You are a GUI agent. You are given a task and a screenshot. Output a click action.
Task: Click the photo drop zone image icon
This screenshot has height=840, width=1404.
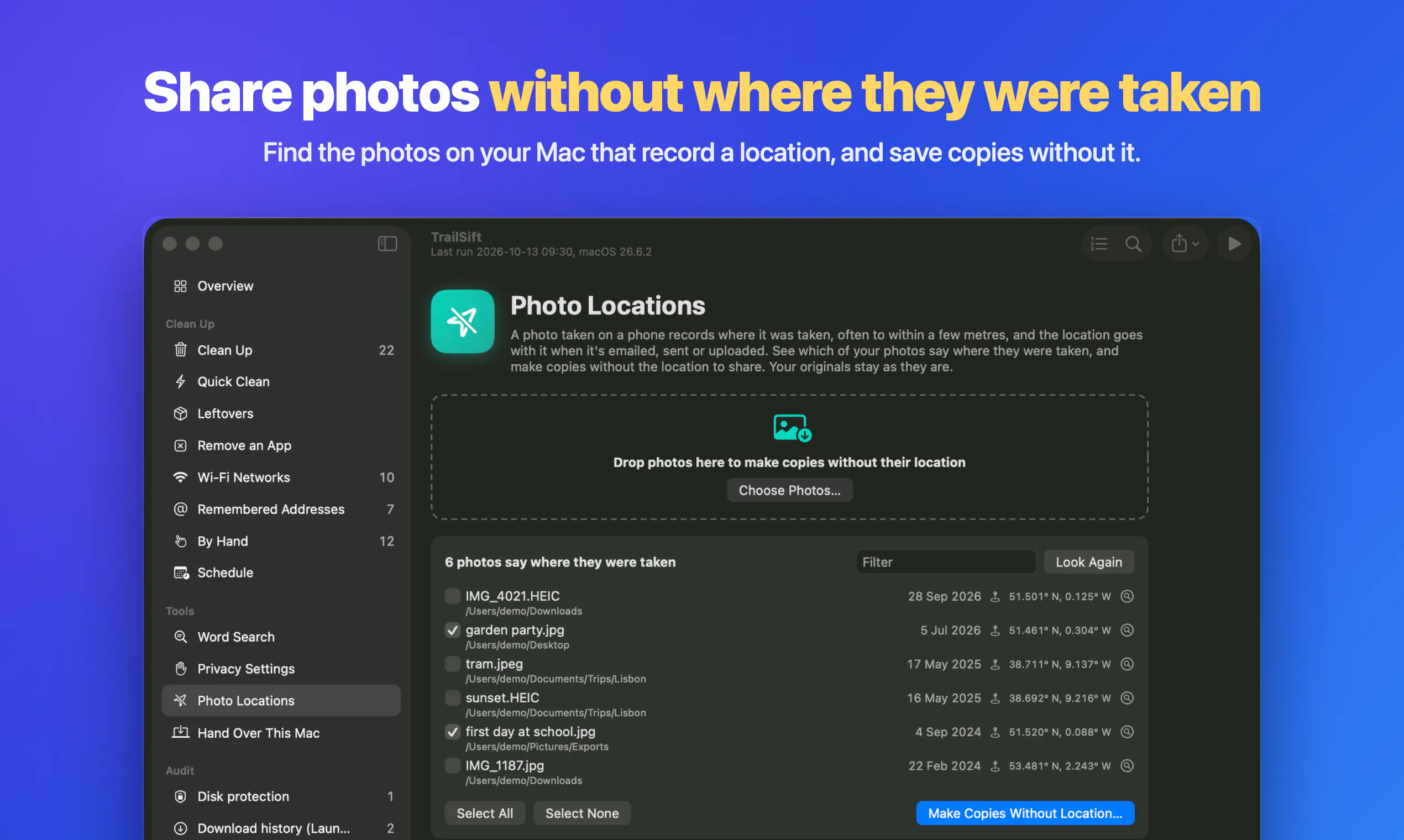click(x=792, y=428)
